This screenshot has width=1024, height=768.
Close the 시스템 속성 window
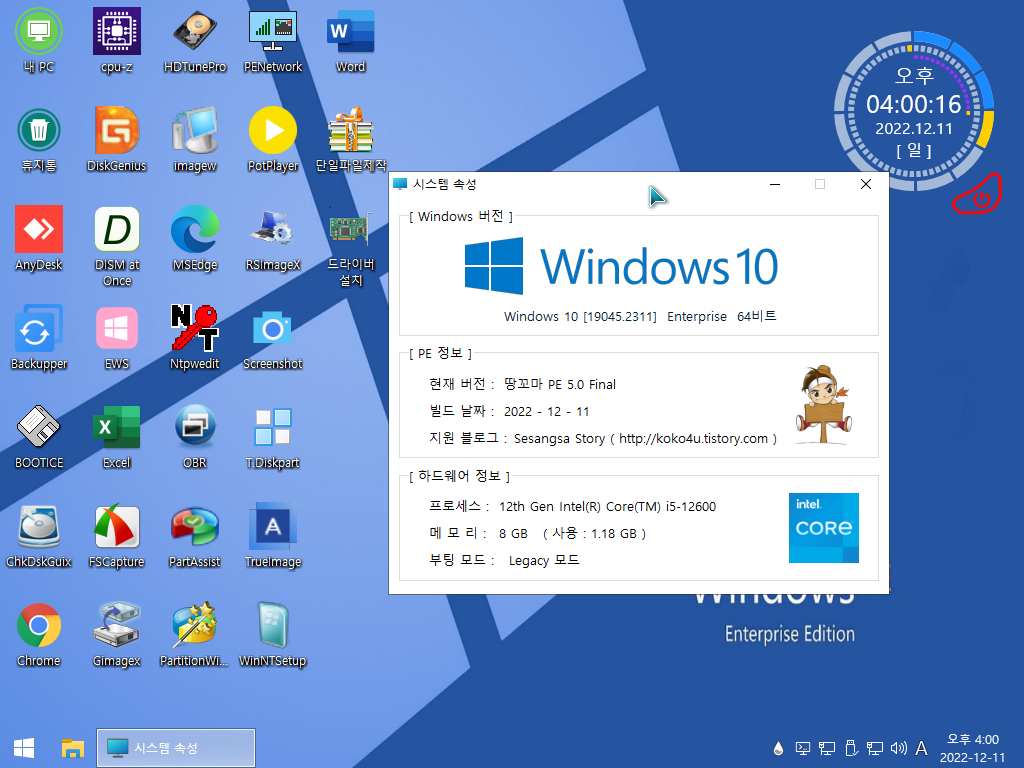pyautogui.click(x=866, y=184)
